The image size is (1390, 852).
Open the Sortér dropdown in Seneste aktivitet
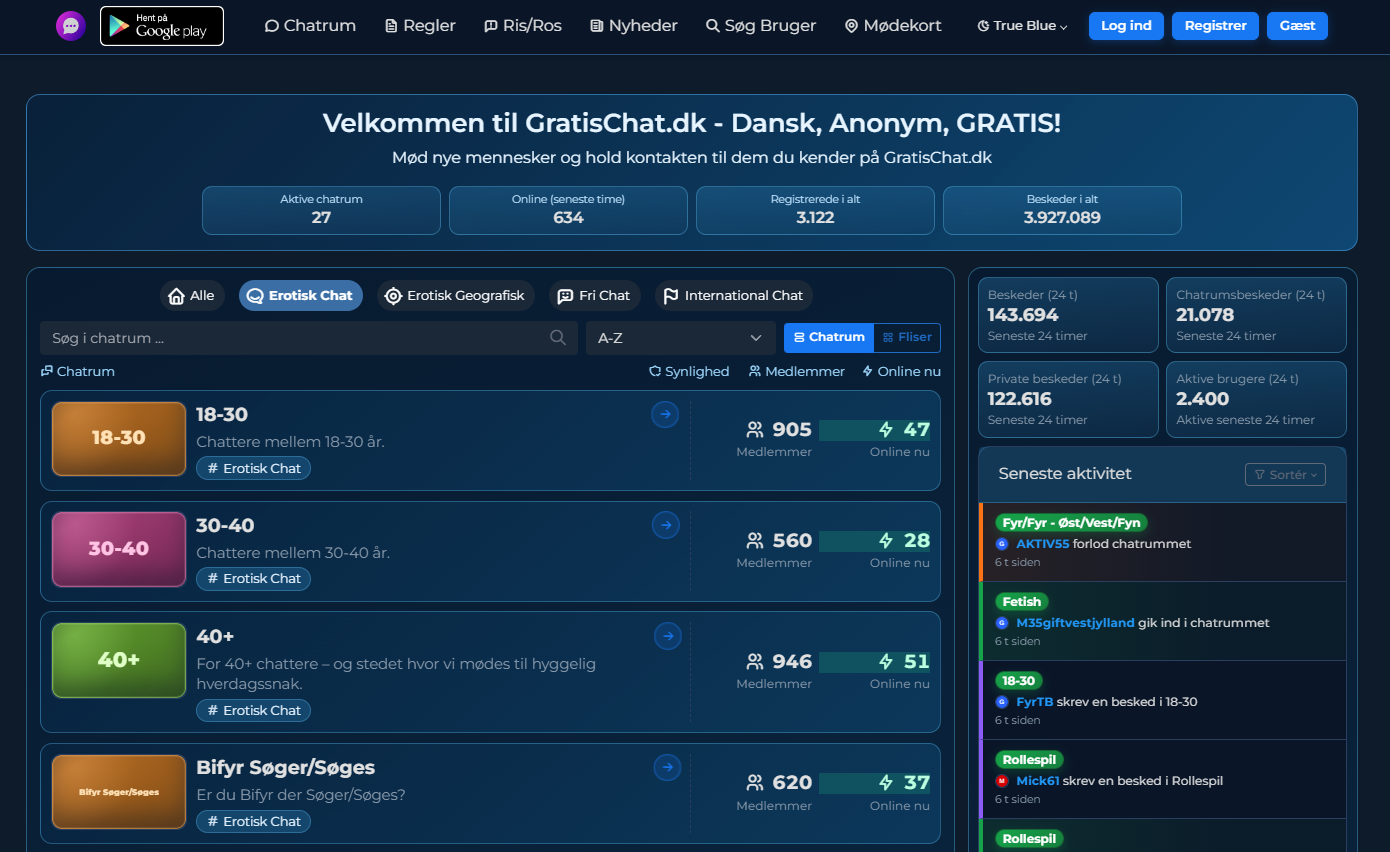(1285, 475)
